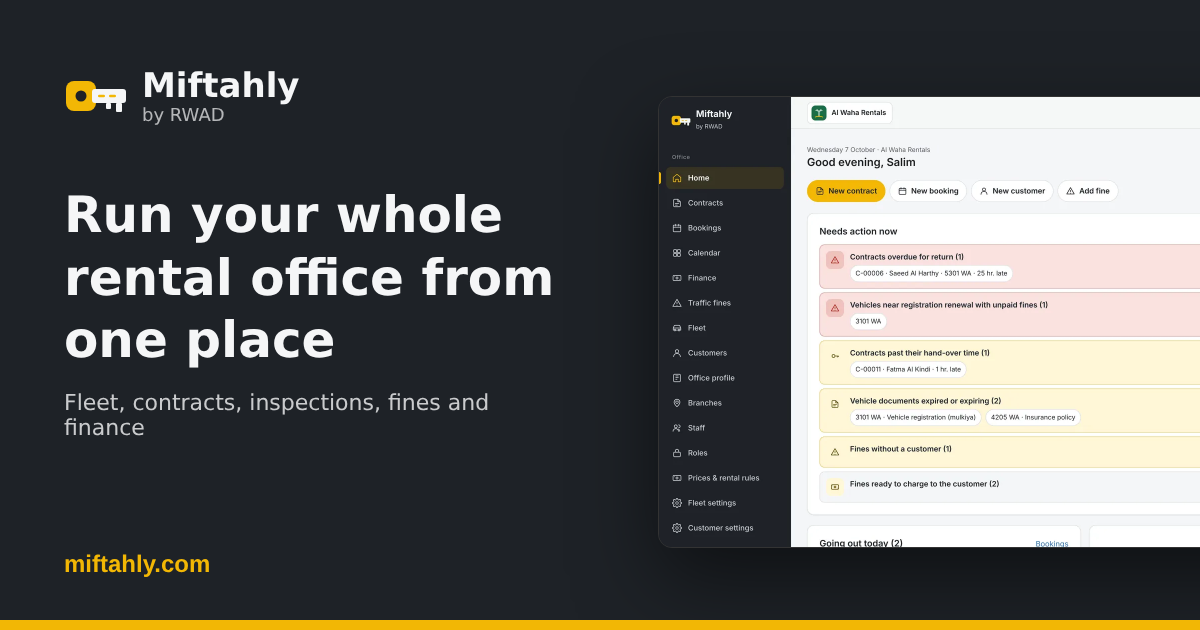Click the Office profile icon

[677, 378]
